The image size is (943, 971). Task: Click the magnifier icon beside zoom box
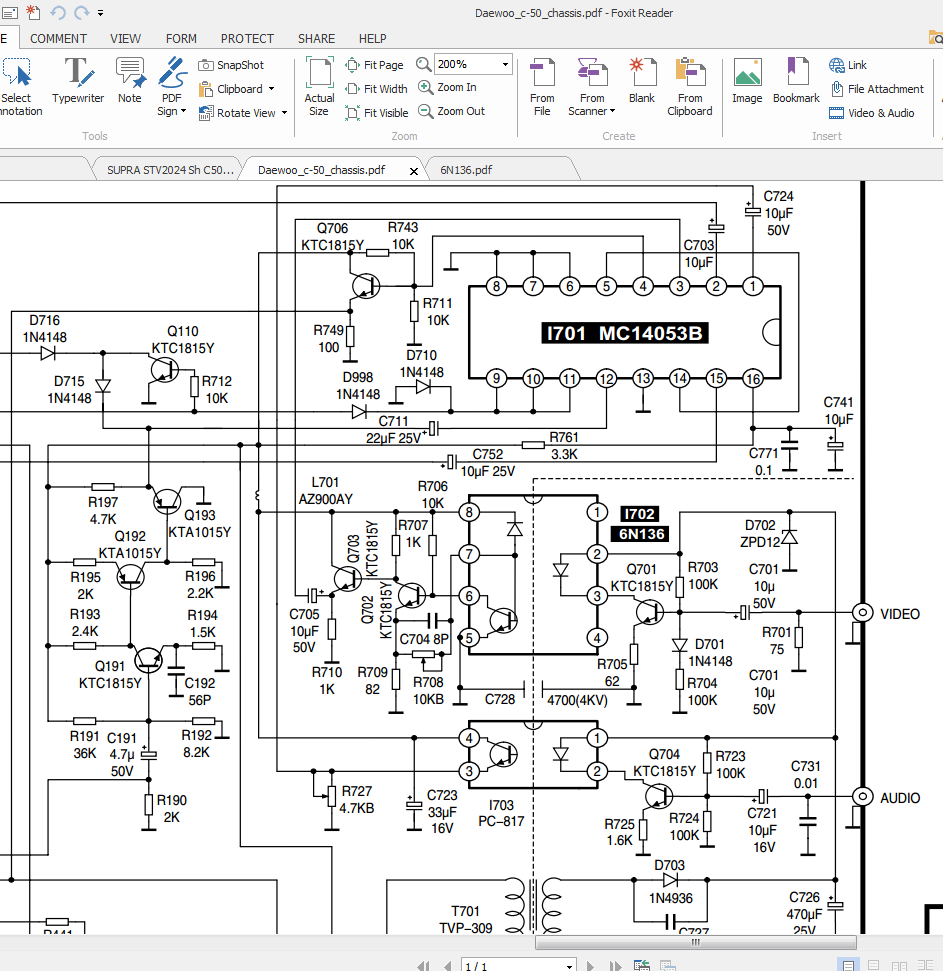423,64
